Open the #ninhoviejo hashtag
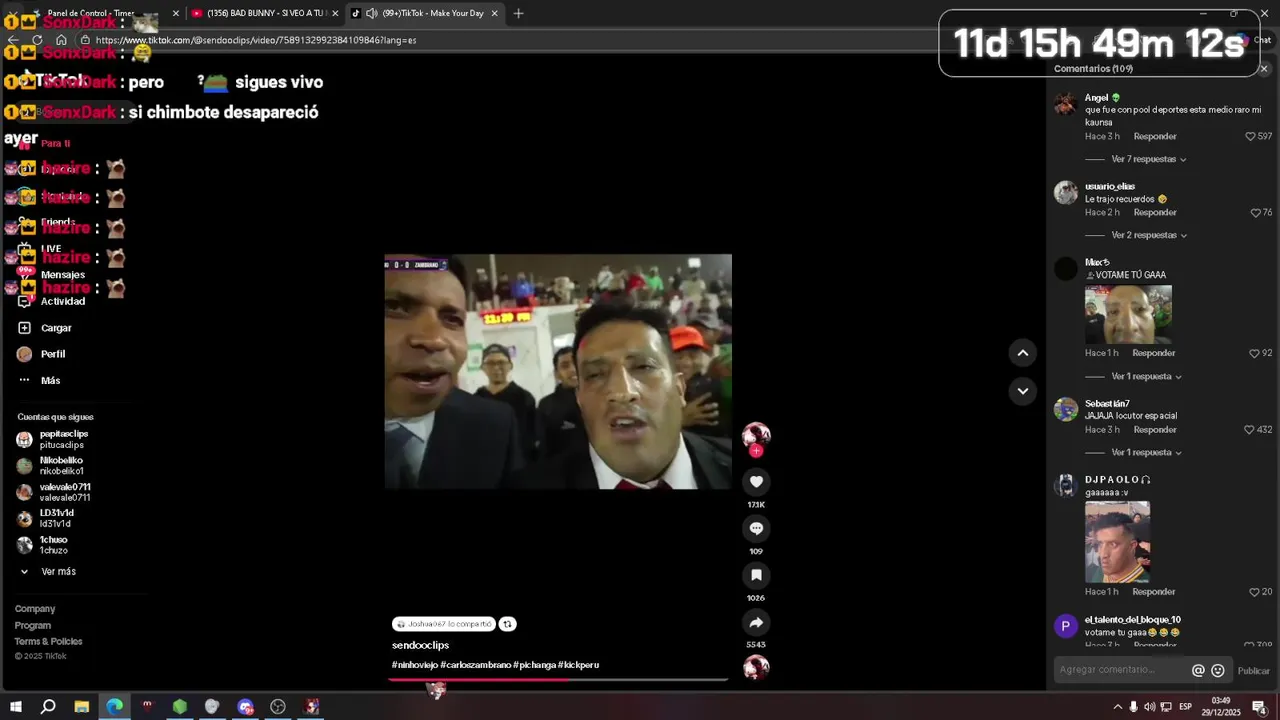Viewport: 1280px width, 720px height. coord(415,665)
